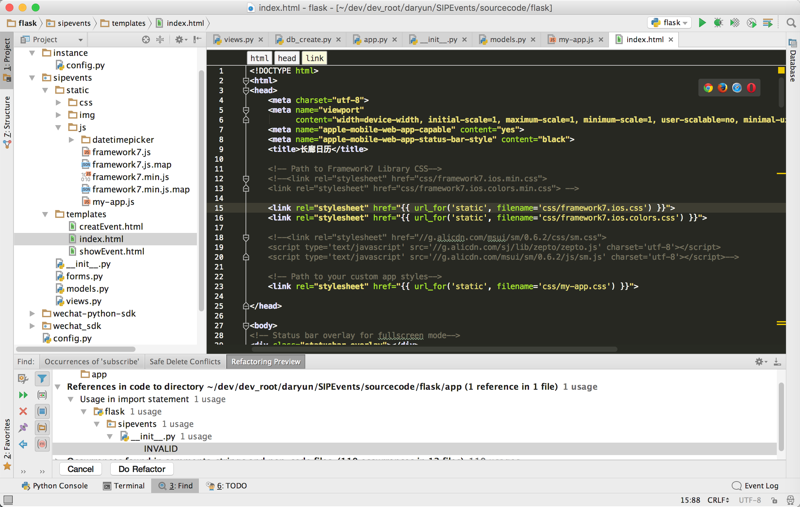Open page preview in Firefox icon
The image size is (800, 507).
(x=723, y=88)
